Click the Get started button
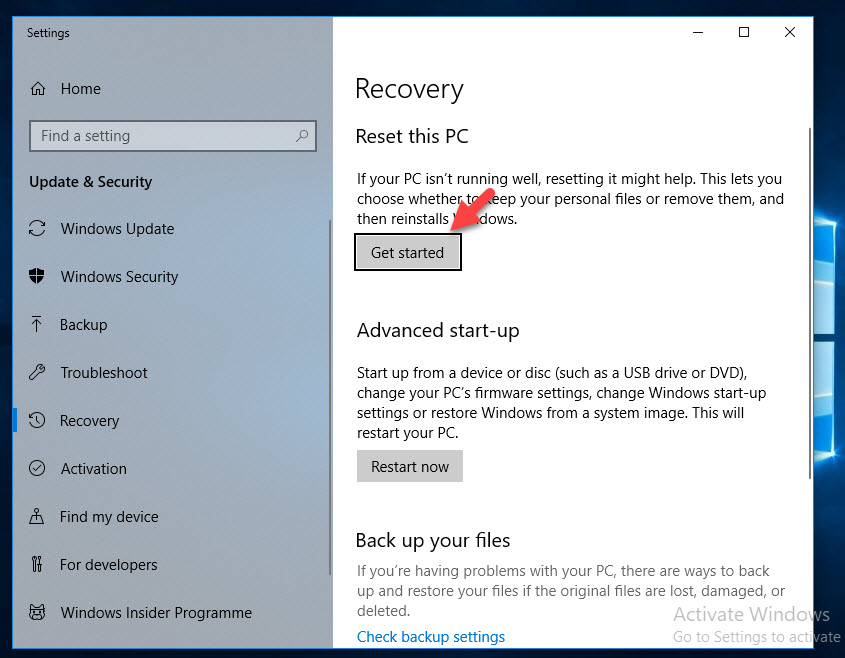 pyautogui.click(x=407, y=252)
